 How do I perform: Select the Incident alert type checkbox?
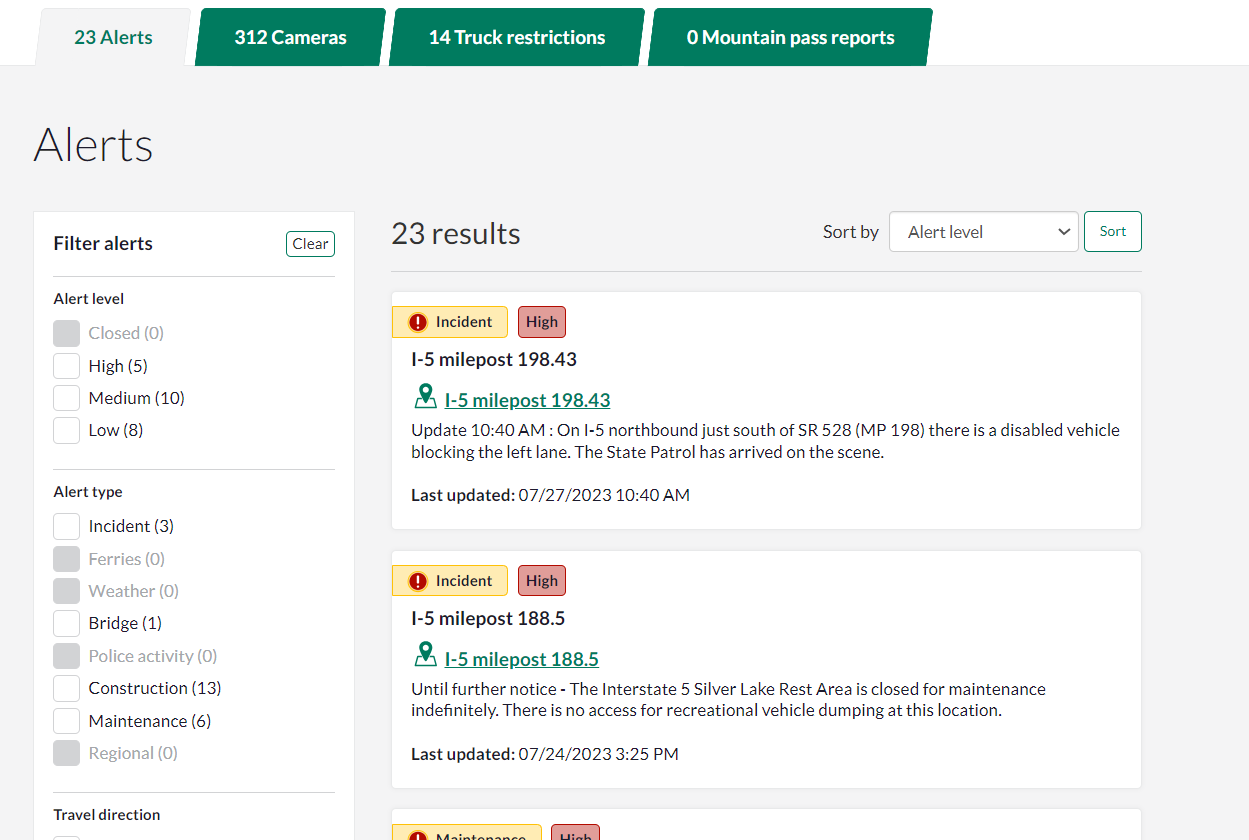click(67, 526)
